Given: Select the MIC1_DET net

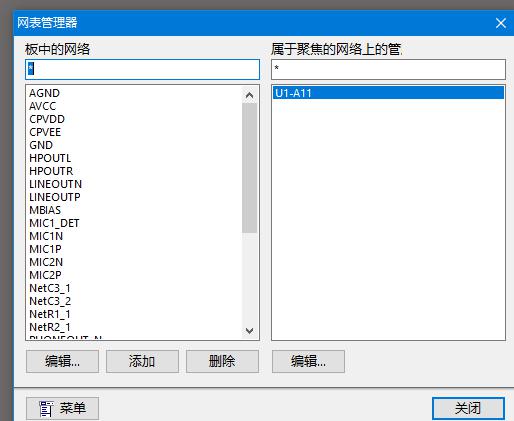Looking at the screenshot, I should [x=54, y=223].
